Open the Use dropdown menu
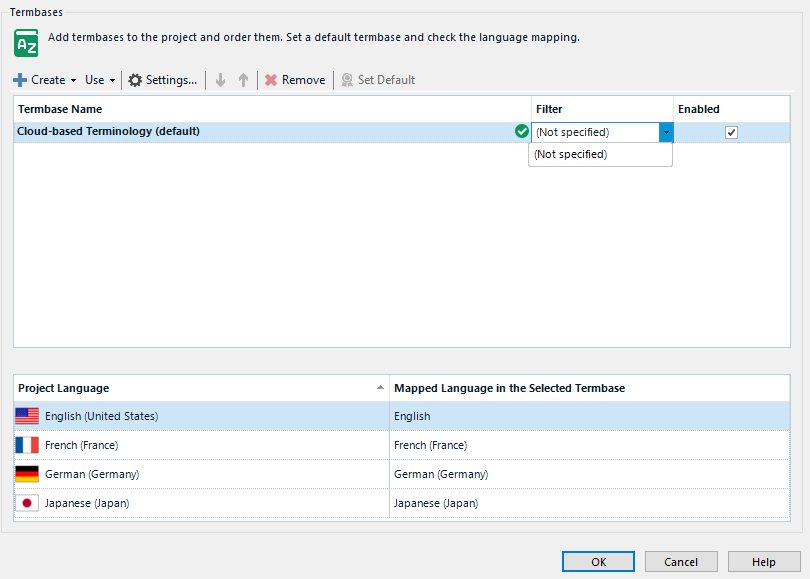Viewport: 810px width, 579px height. [96, 80]
